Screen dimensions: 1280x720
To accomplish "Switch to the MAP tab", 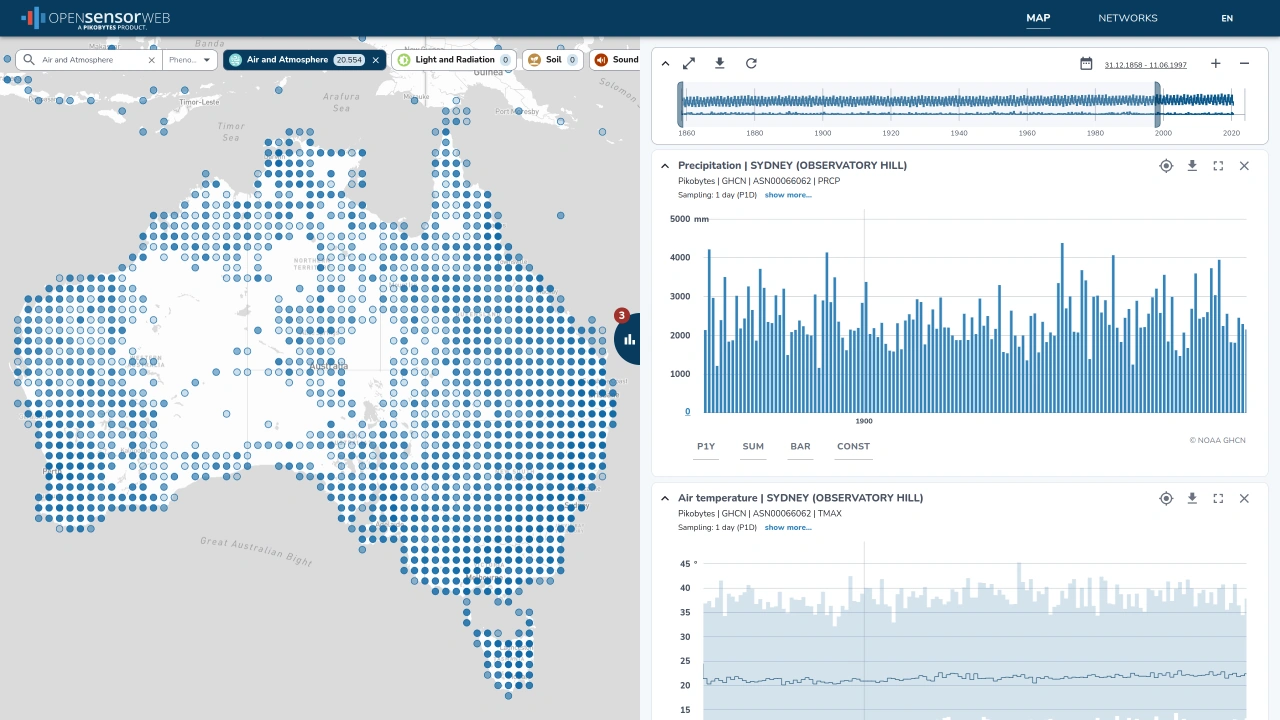I will (1038, 18).
